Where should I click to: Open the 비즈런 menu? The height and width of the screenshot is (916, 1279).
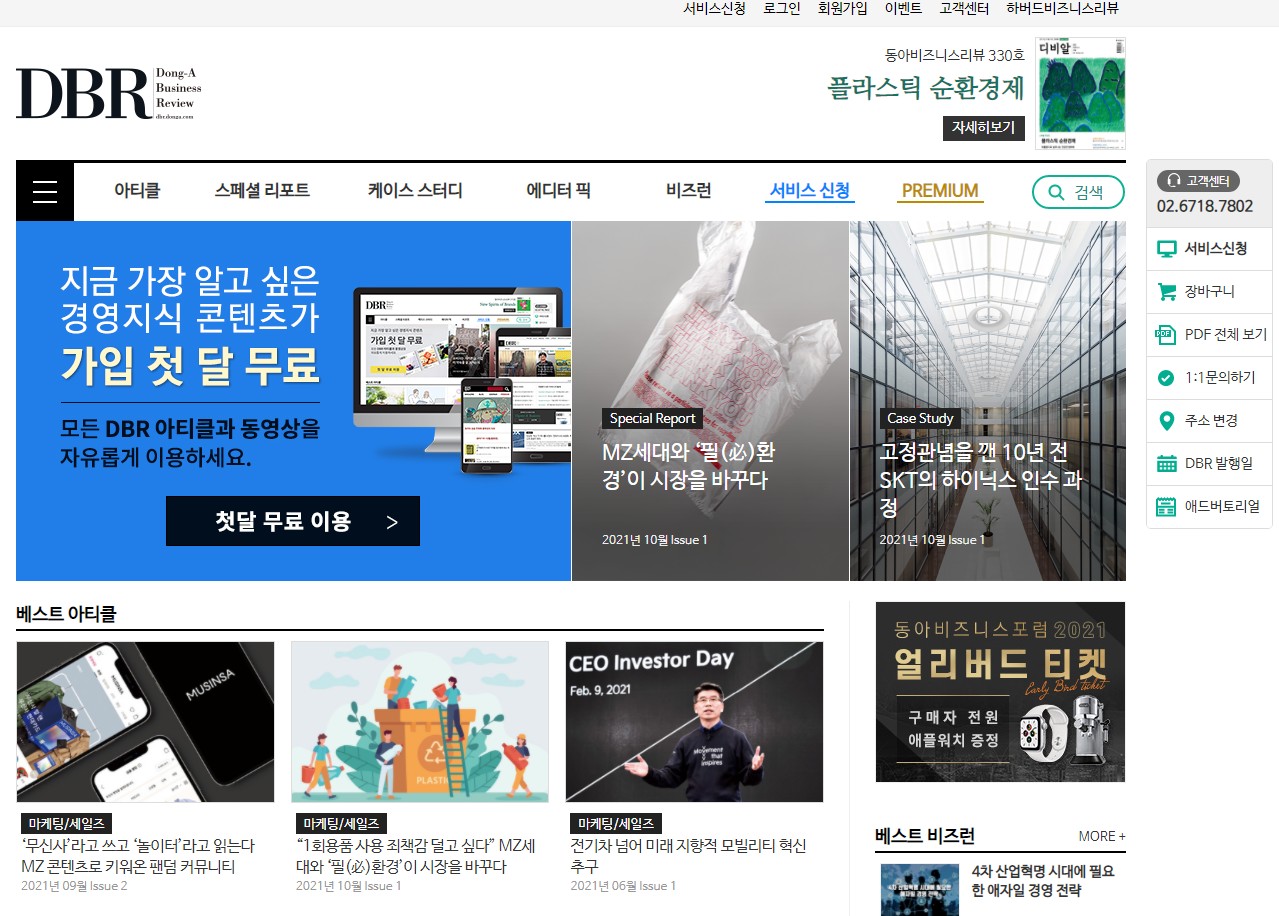tap(688, 191)
